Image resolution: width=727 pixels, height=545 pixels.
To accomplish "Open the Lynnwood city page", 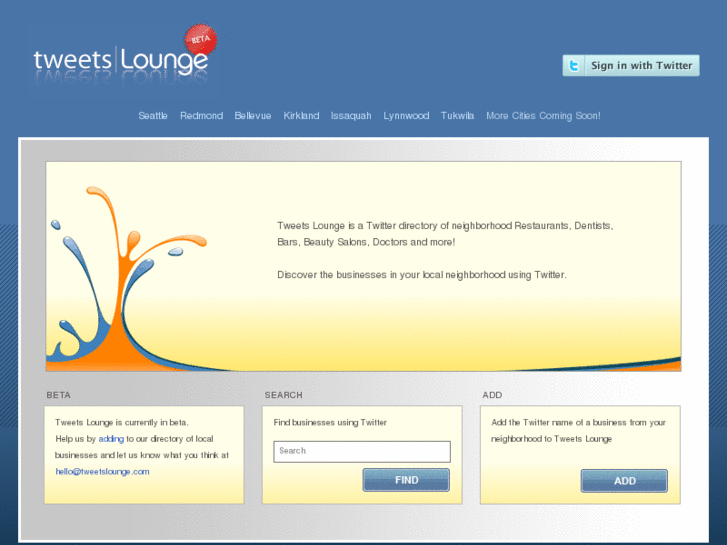I will pyautogui.click(x=406, y=115).
